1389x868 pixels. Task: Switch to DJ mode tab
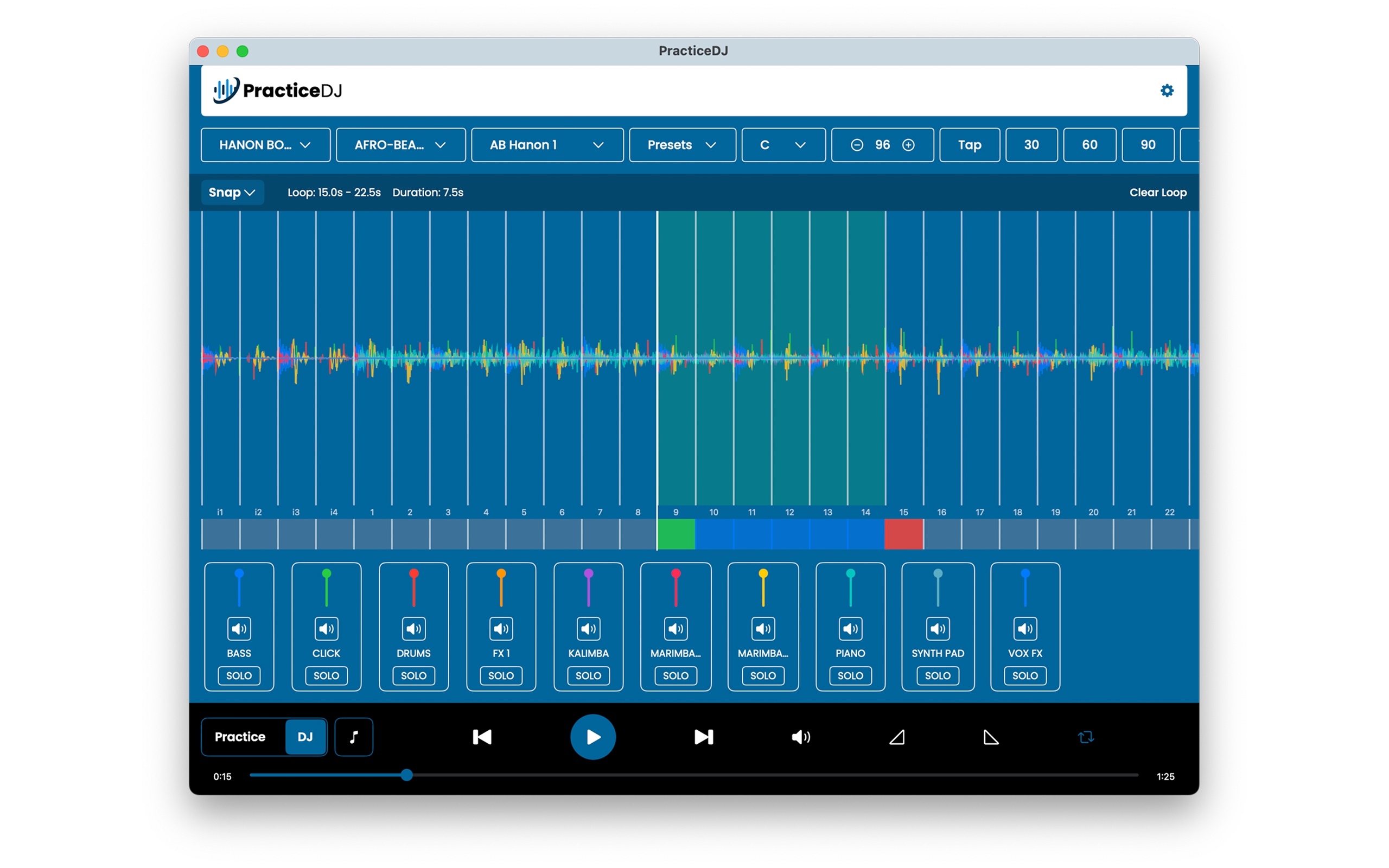pyautogui.click(x=305, y=737)
